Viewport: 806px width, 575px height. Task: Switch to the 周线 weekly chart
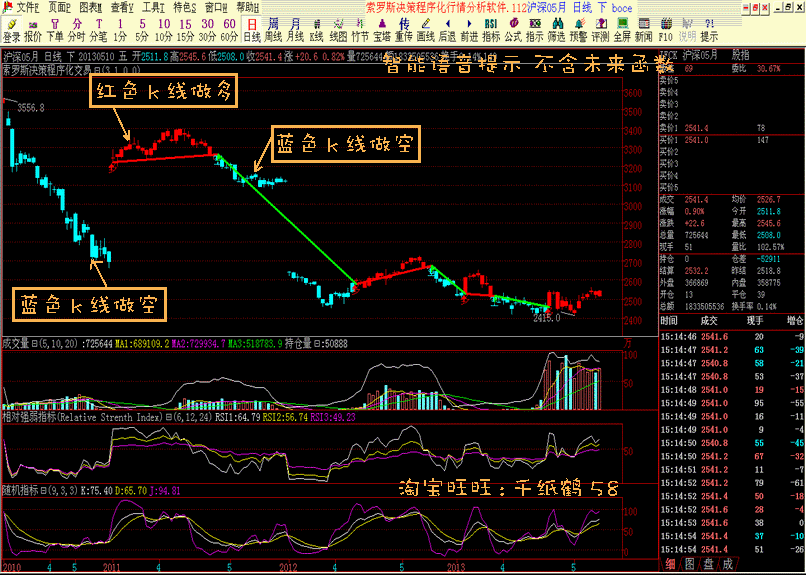tap(273, 30)
